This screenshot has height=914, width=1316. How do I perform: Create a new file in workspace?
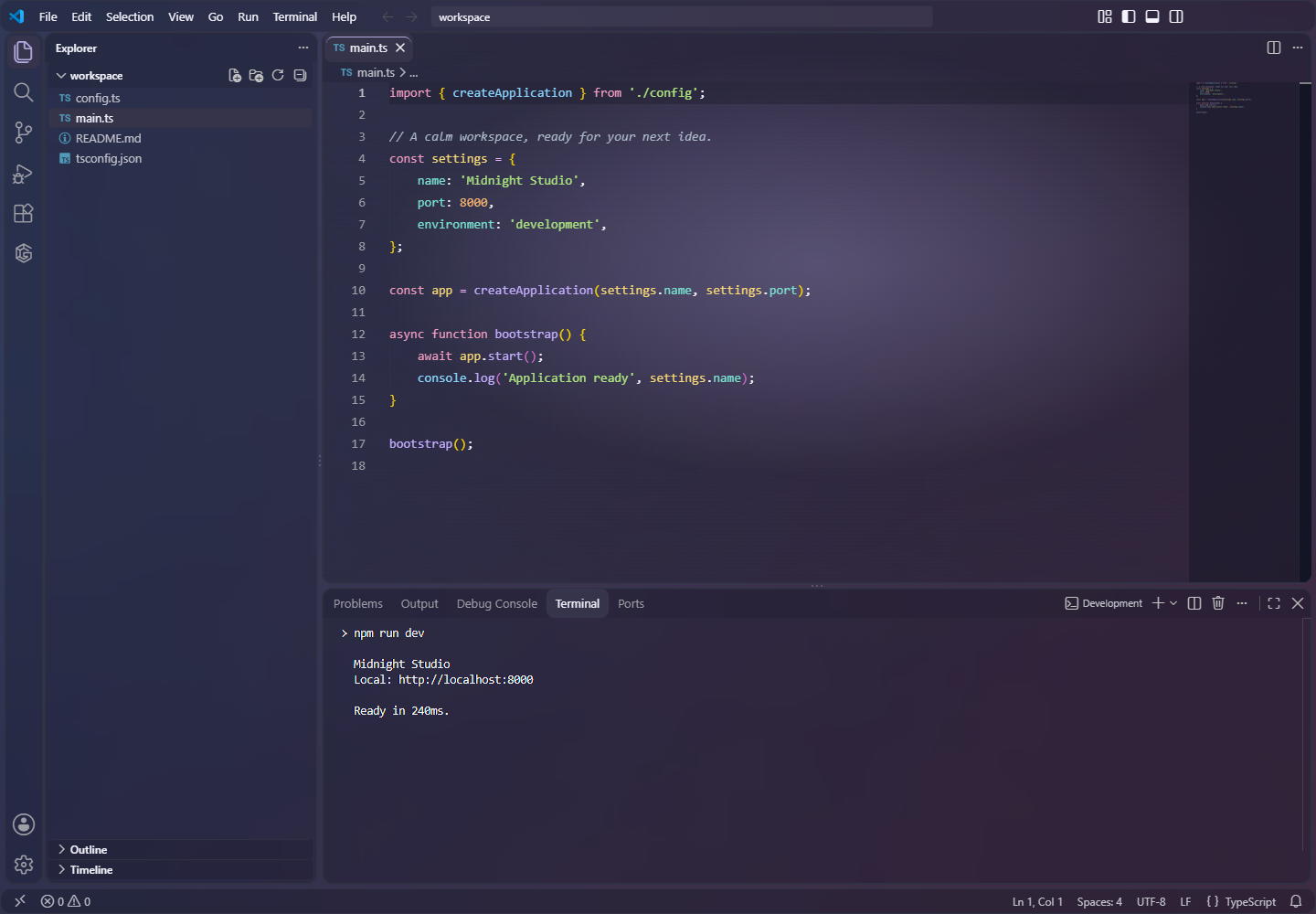tap(235, 76)
